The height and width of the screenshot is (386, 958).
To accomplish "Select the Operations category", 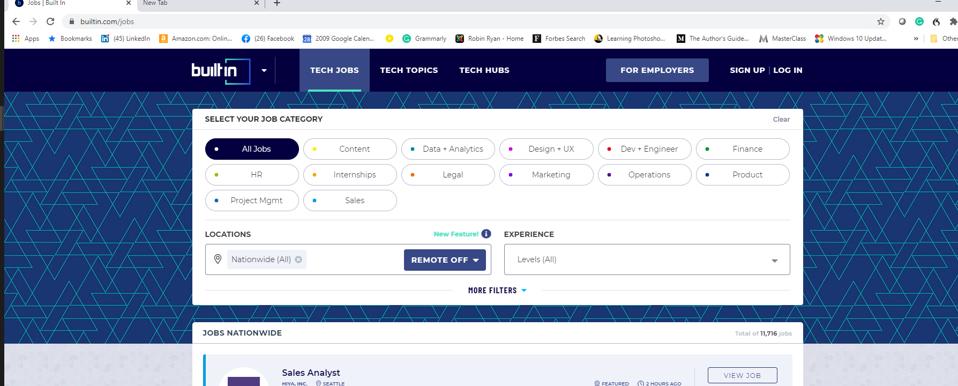I will pos(645,175).
